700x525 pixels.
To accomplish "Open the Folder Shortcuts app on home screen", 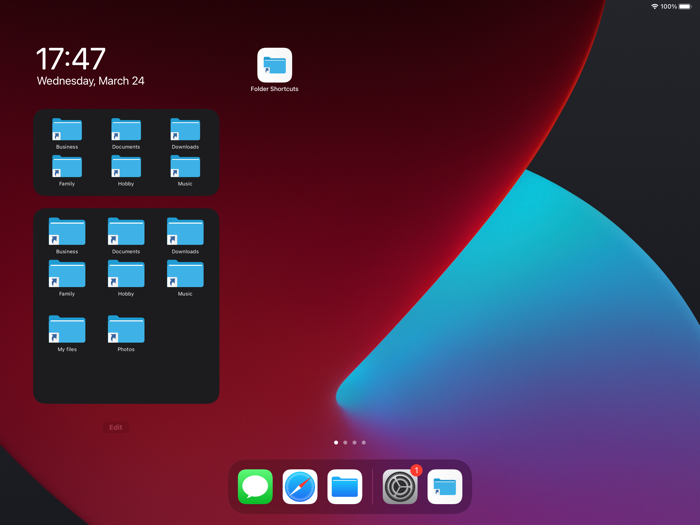I will pos(275,65).
